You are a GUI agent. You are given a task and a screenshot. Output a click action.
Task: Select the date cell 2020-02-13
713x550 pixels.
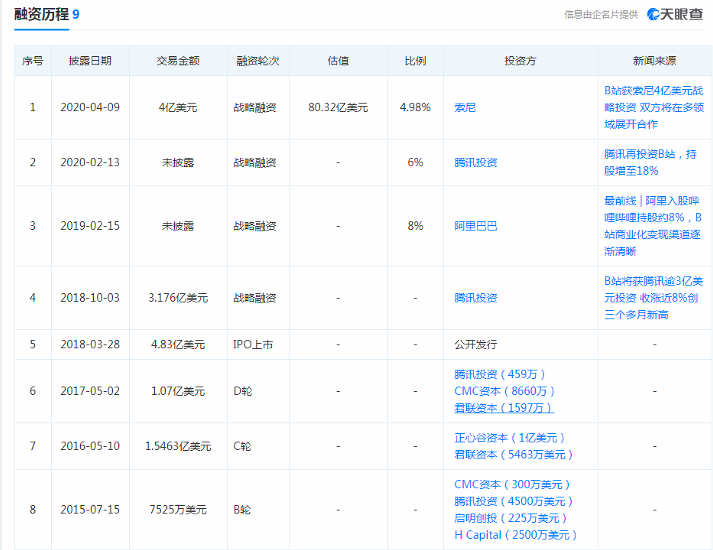pyautogui.click(x=90, y=163)
